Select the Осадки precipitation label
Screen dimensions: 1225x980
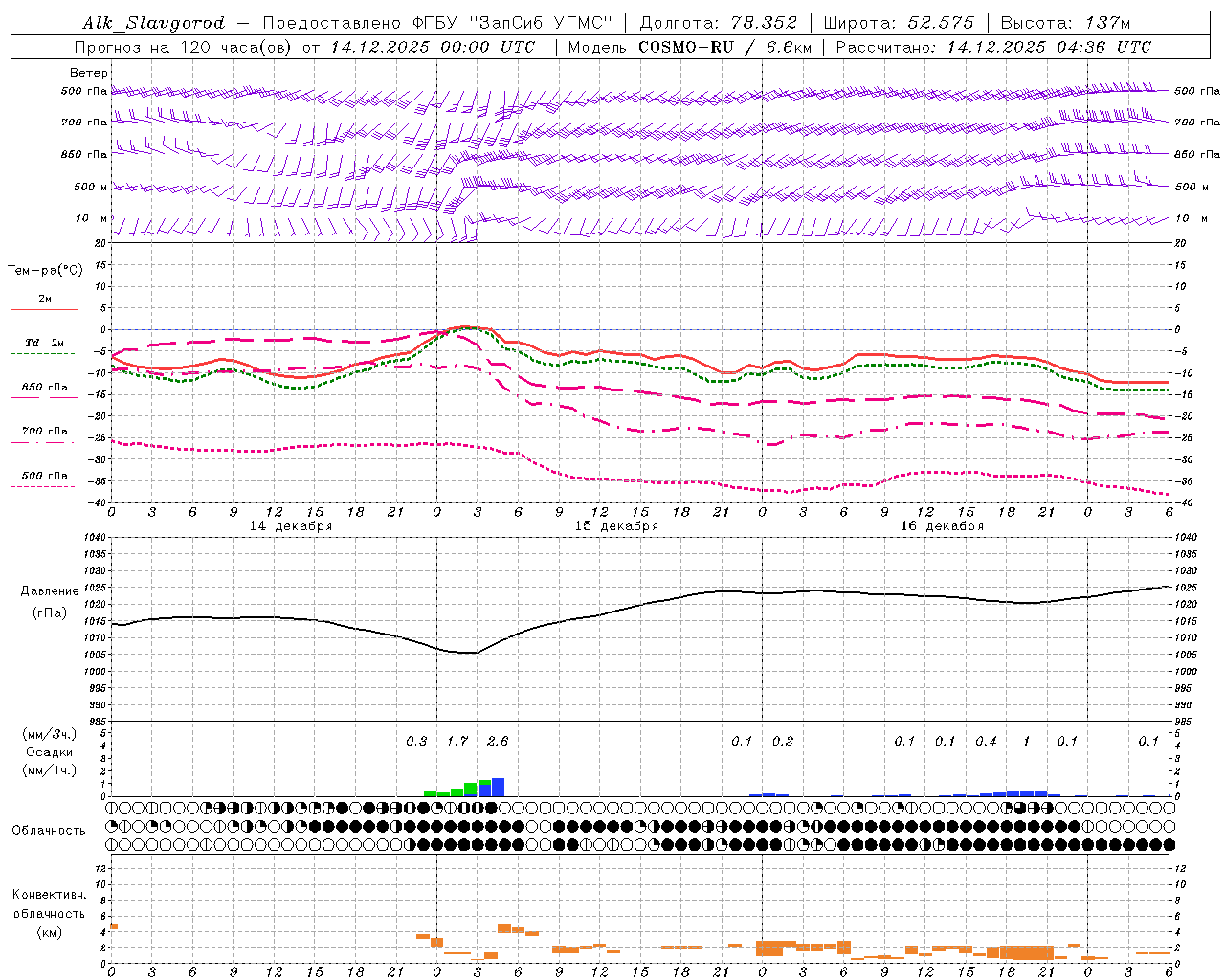(49, 752)
